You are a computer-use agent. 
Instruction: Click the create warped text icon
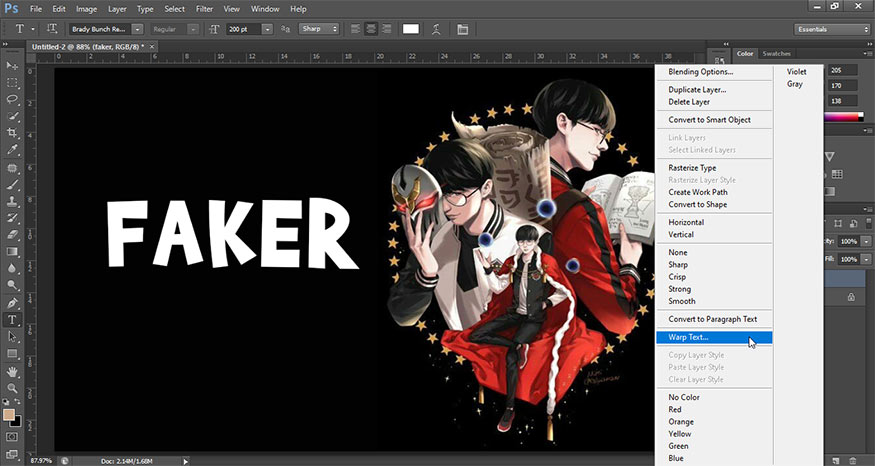point(436,29)
